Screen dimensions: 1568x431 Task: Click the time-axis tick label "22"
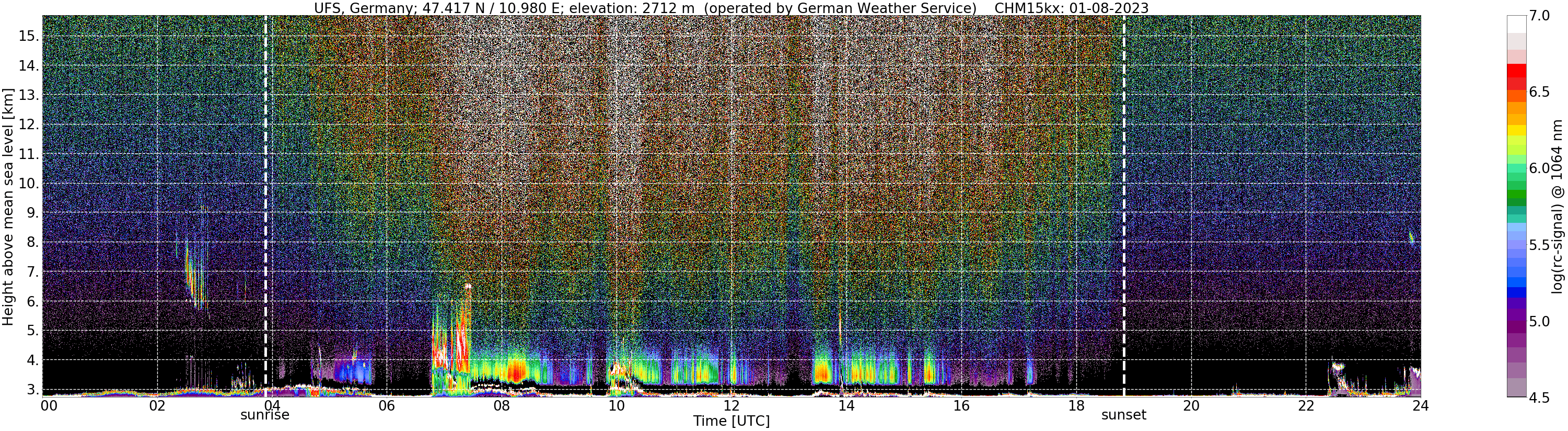[1305, 405]
